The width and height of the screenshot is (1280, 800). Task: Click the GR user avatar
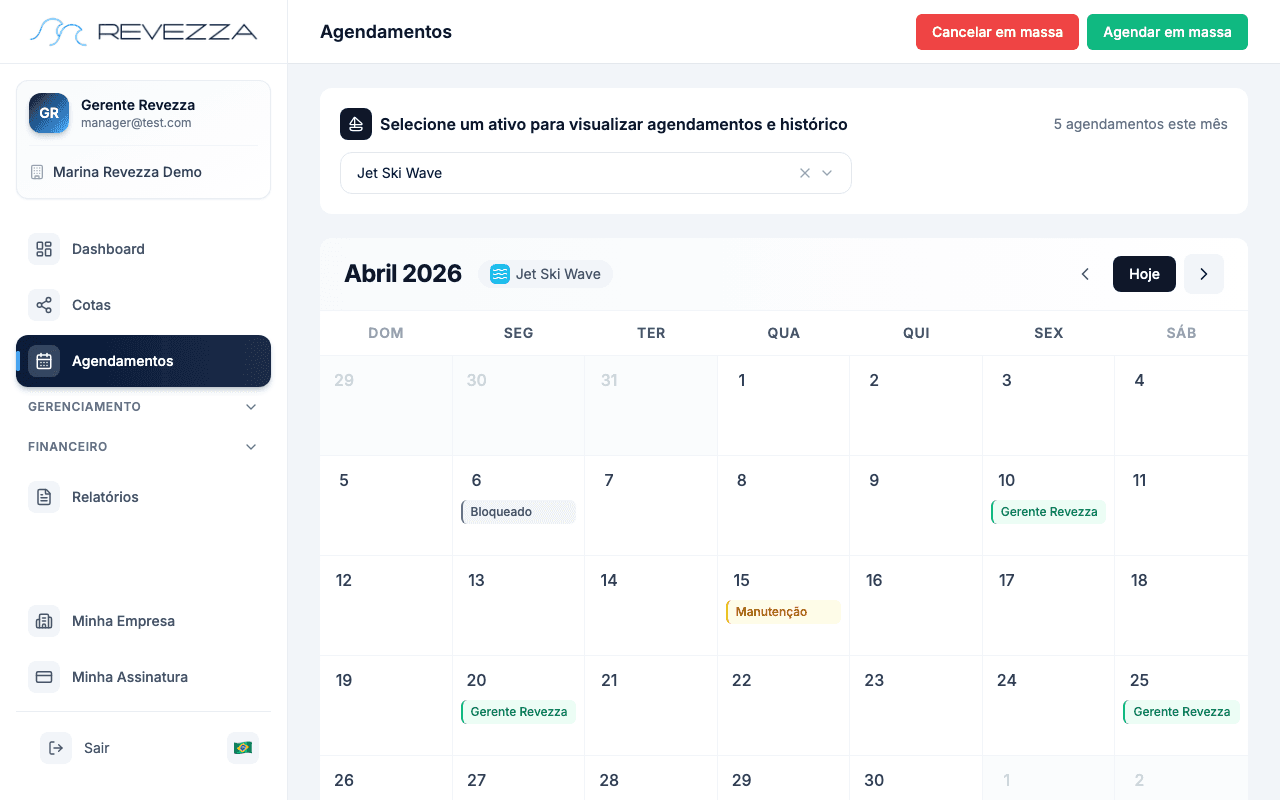49,113
